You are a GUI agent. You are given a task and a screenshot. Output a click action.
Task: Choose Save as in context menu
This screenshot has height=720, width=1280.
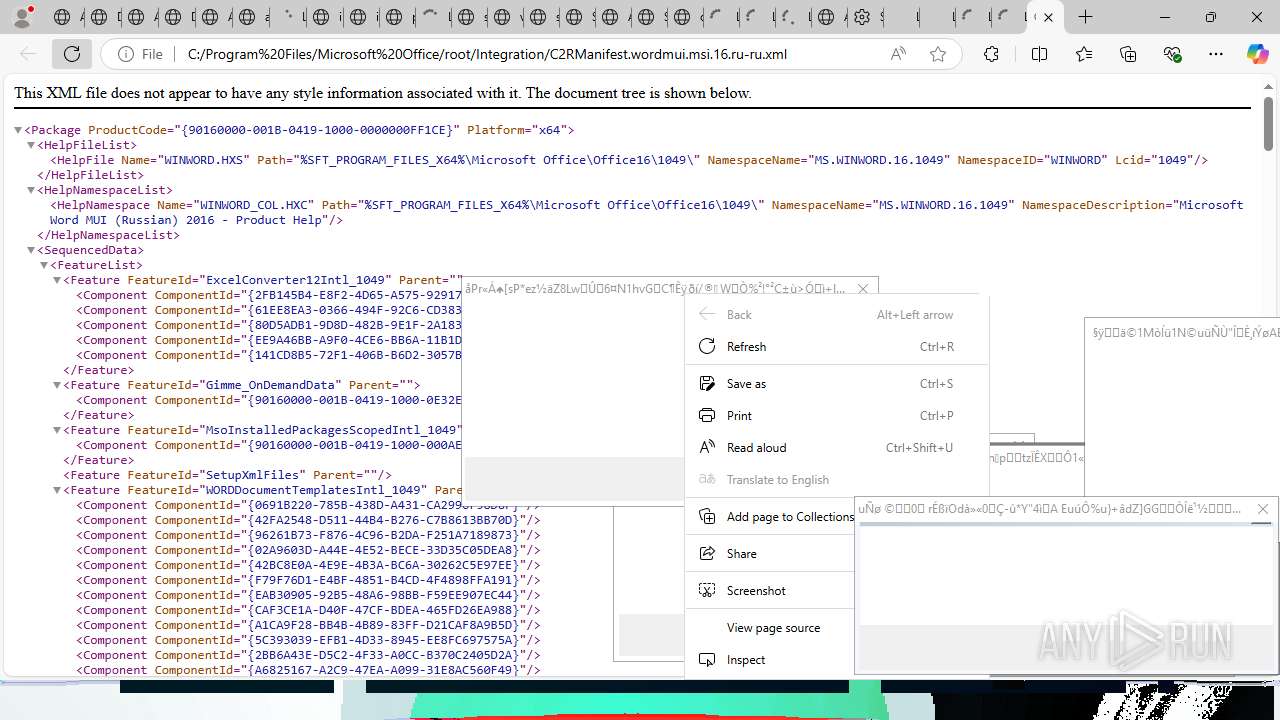click(836, 383)
